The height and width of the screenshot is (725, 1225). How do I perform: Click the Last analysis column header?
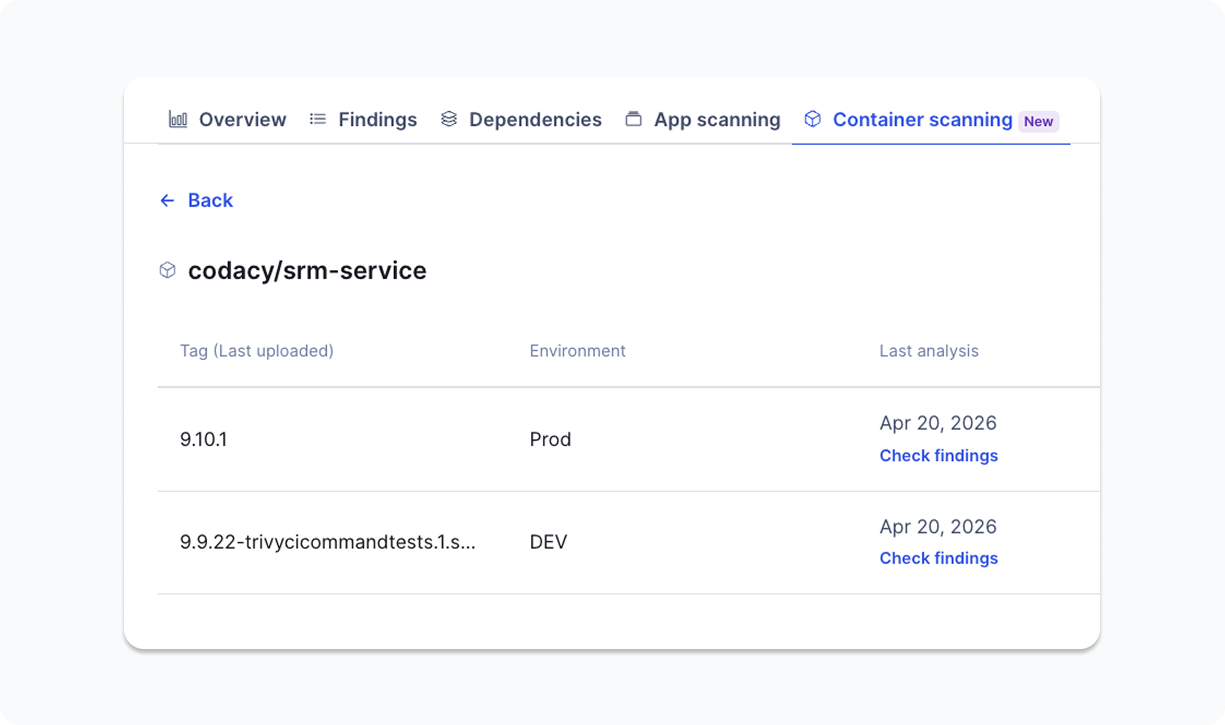click(x=929, y=350)
